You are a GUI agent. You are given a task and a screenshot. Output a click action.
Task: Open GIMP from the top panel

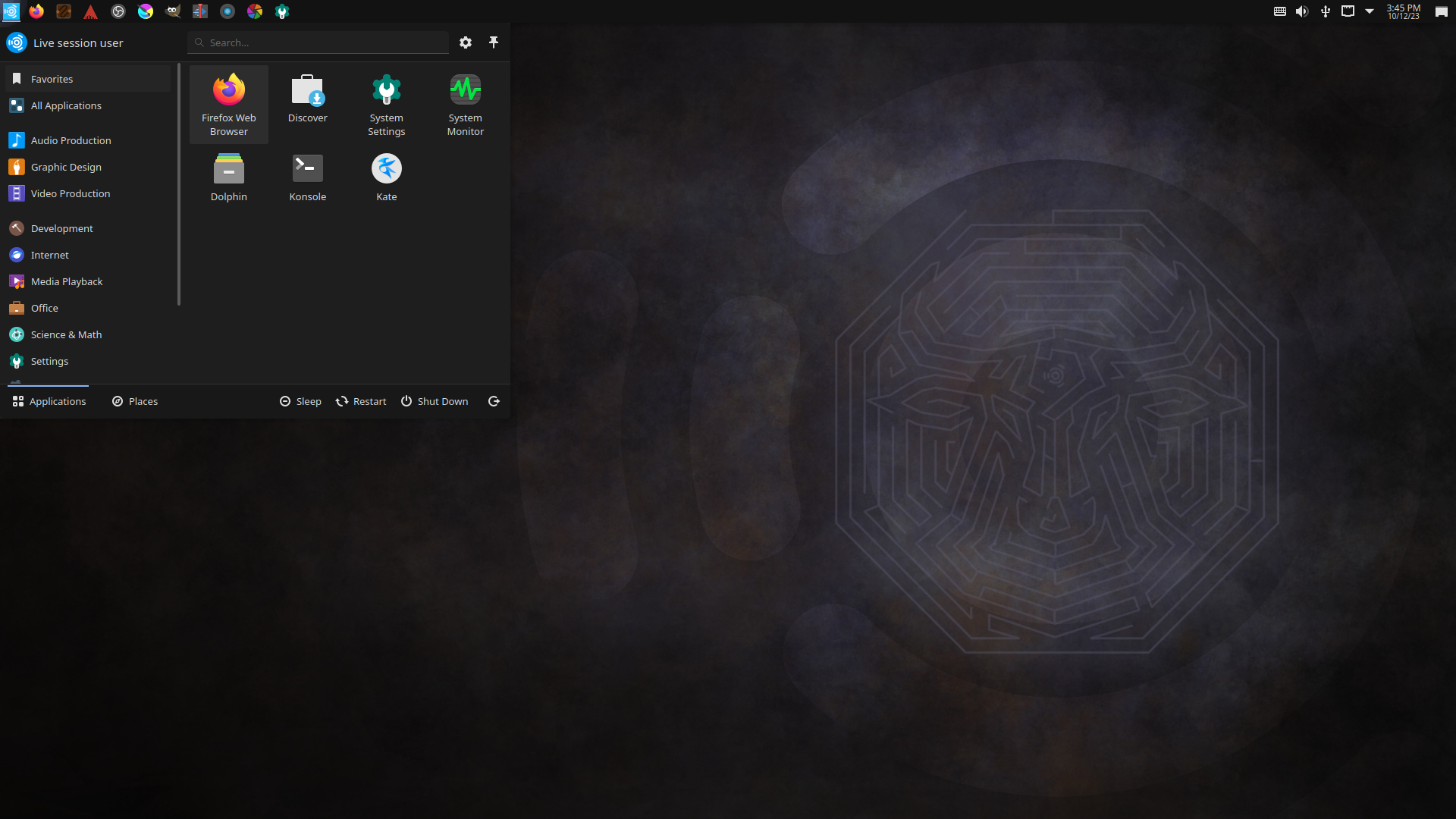coord(173,11)
